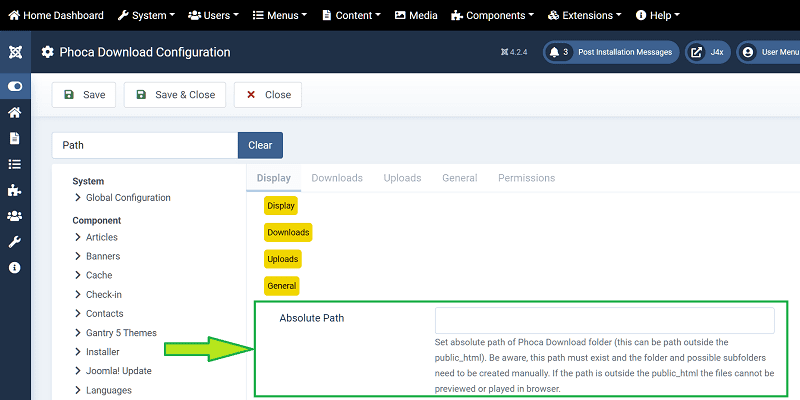The image size is (800, 400).
Task: Click the wrench system icon in sidebar
Action: pyautogui.click(x=15, y=242)
